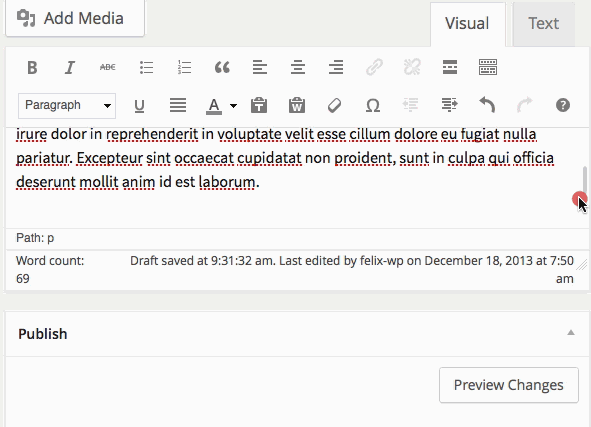Click the Add Media button
The width and height of the screenshot is (591, 427).
[75, 18]
